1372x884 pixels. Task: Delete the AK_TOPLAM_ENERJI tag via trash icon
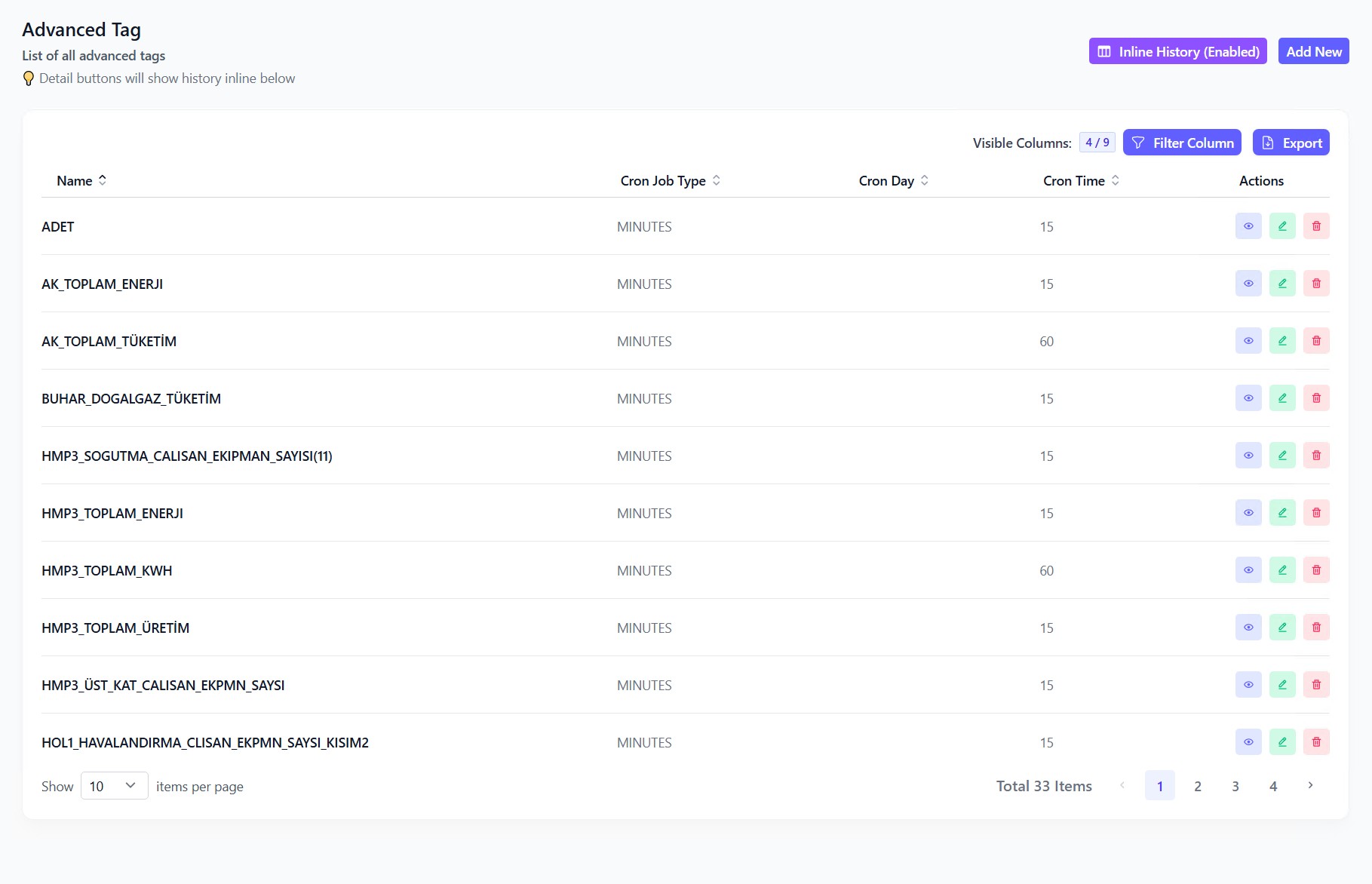click(x=1316, y=284)
